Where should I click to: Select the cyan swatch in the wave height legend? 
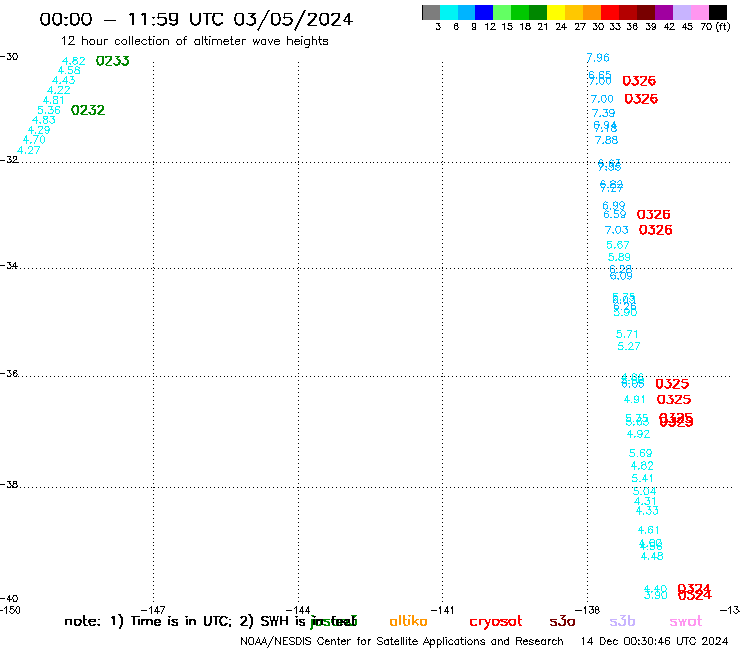pyautogui.click(x=449, y=12)
